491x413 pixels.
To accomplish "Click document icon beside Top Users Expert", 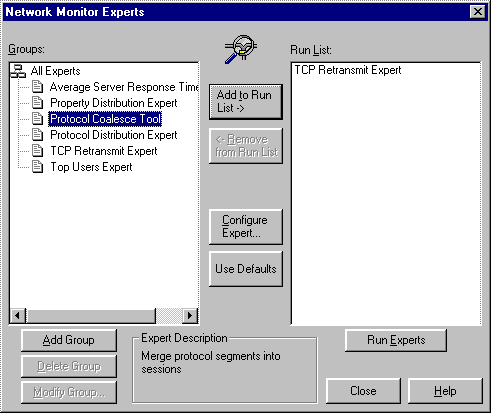I will (x=37, y=167).
